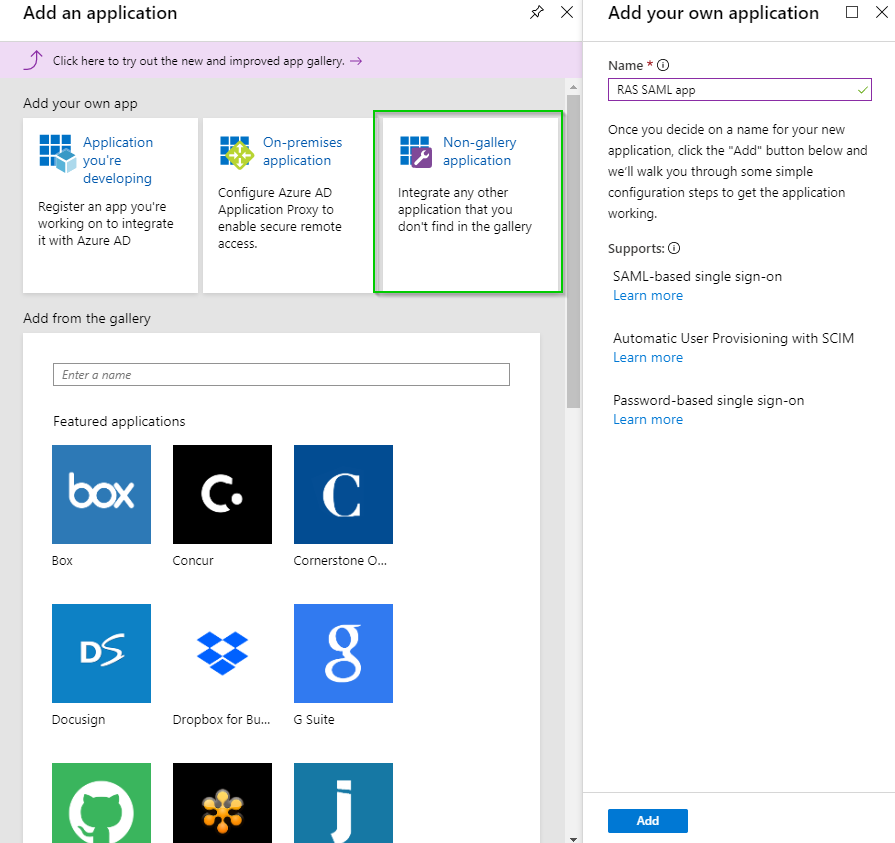The image size is (895, 843).
Task: Click the Add button
Action: pos(647,820)
